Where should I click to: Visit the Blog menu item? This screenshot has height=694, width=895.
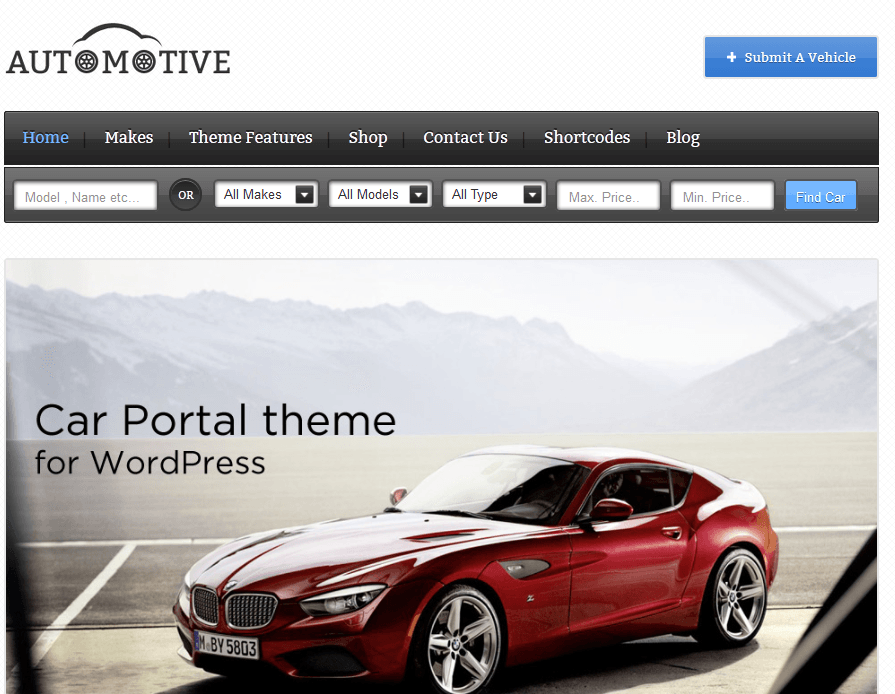683,138
